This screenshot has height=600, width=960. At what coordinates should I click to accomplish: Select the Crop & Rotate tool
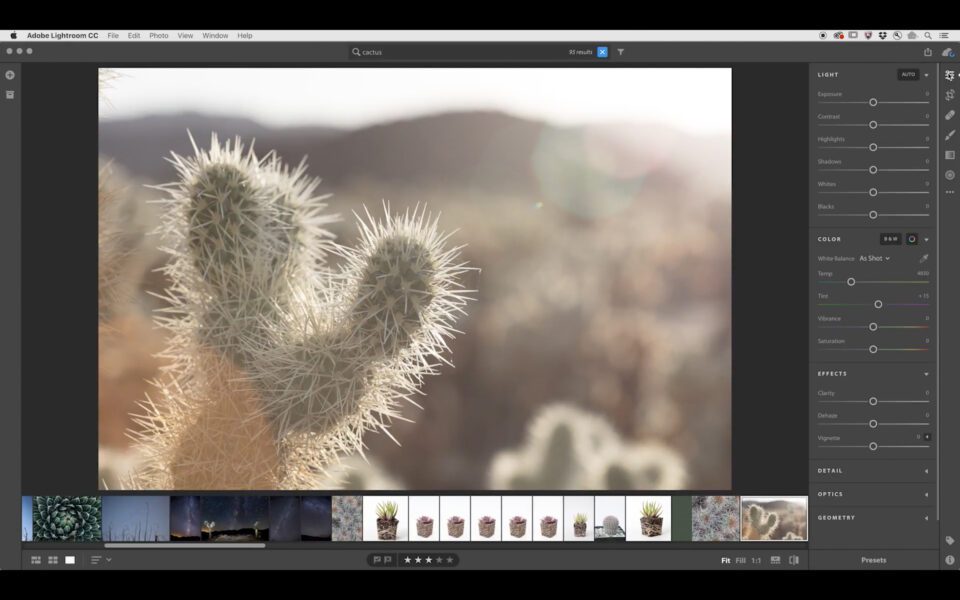pos(950,95)
